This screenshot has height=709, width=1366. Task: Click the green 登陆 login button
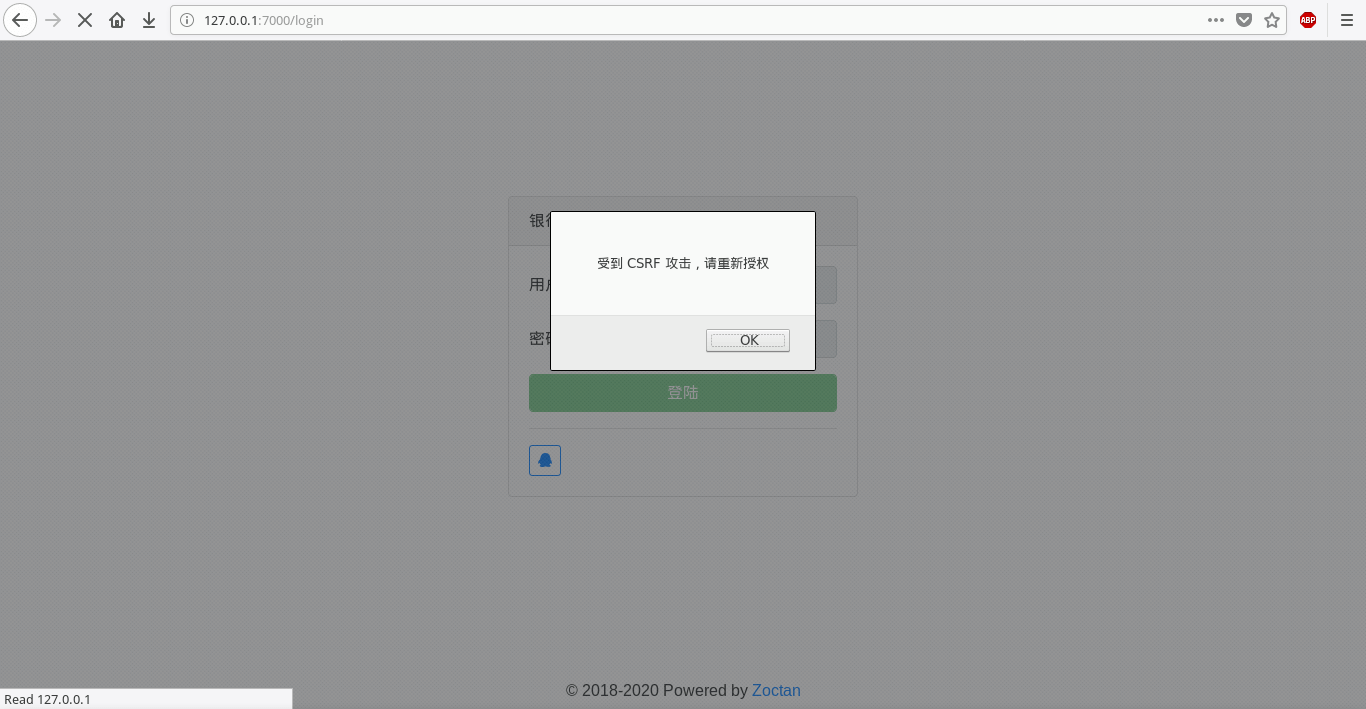pyautogui.click(x=683, y=393)
